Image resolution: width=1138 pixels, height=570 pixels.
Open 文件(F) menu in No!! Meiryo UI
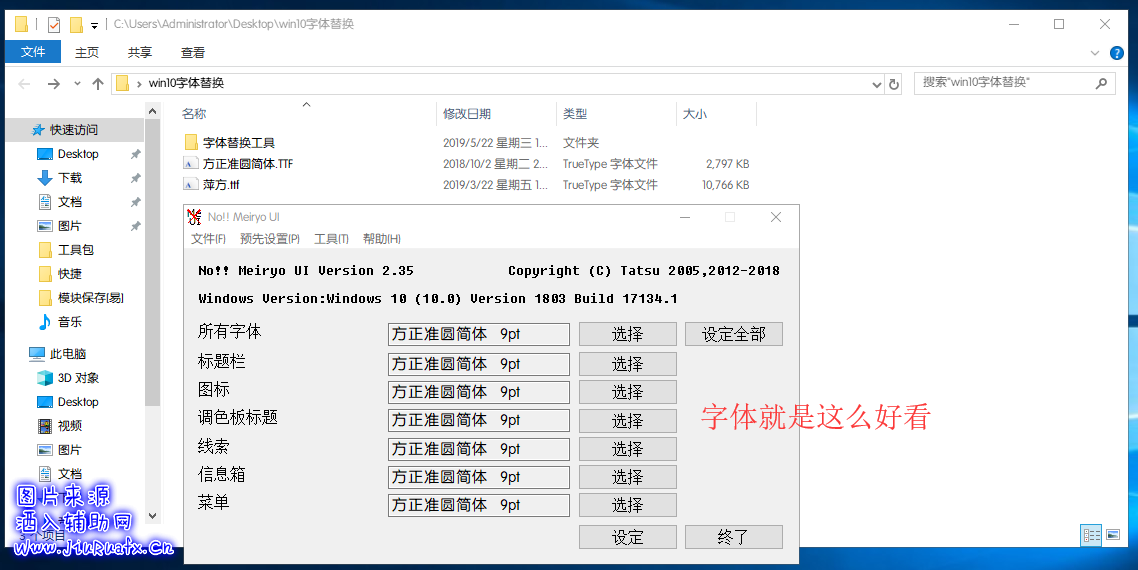208,239
